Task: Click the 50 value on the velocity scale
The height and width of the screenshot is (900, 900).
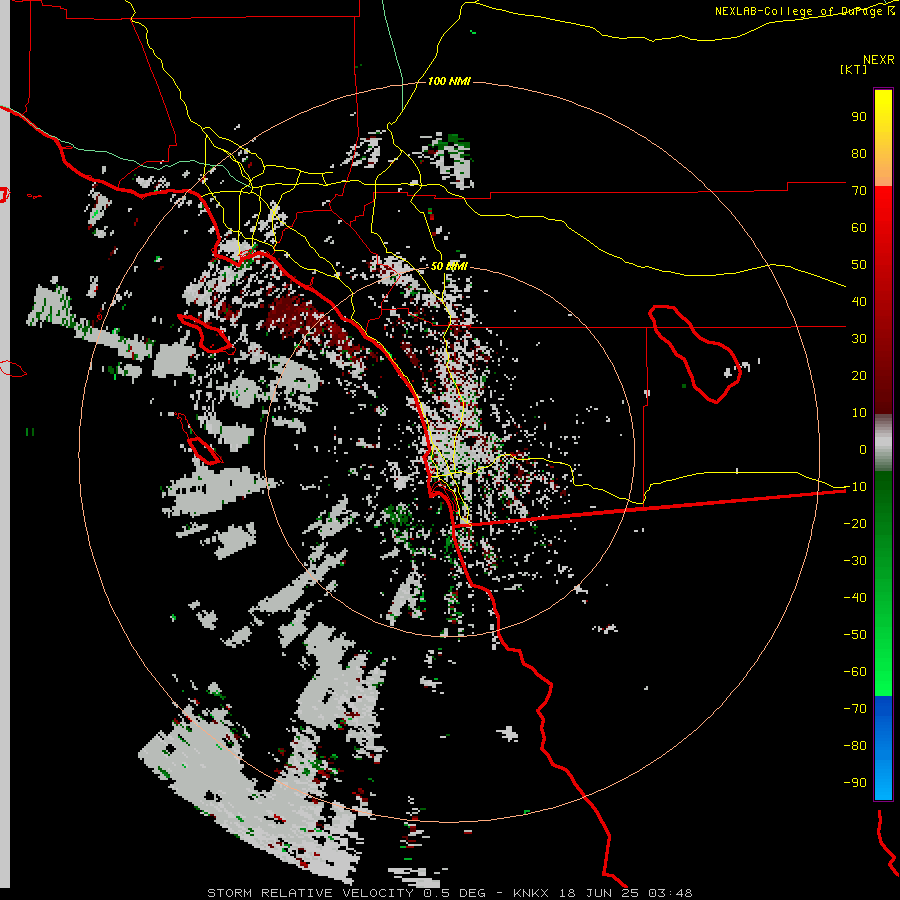Action: [859, 265]
